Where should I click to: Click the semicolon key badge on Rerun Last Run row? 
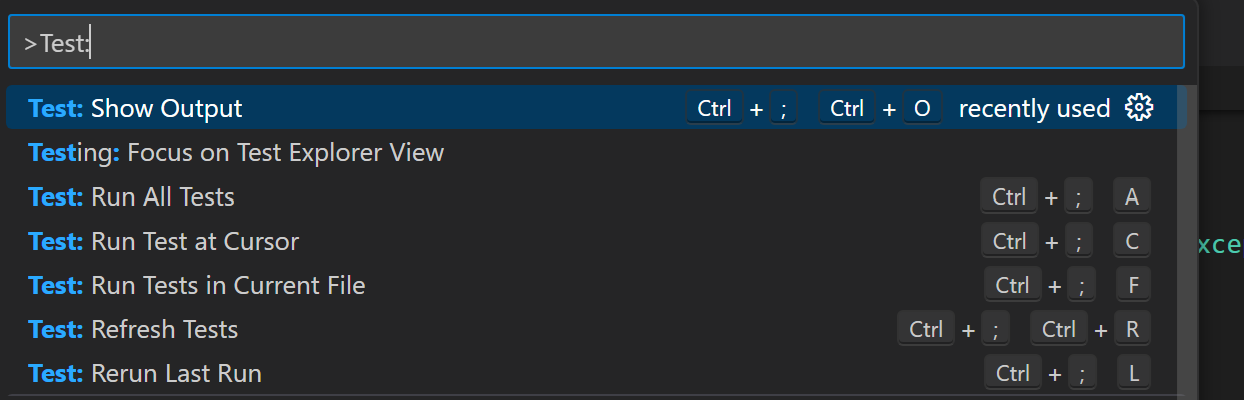click(x=1079, y=374)
